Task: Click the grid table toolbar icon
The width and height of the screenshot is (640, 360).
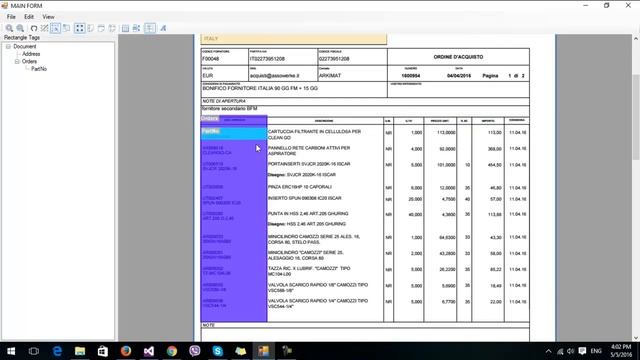Action: [125, 28]
